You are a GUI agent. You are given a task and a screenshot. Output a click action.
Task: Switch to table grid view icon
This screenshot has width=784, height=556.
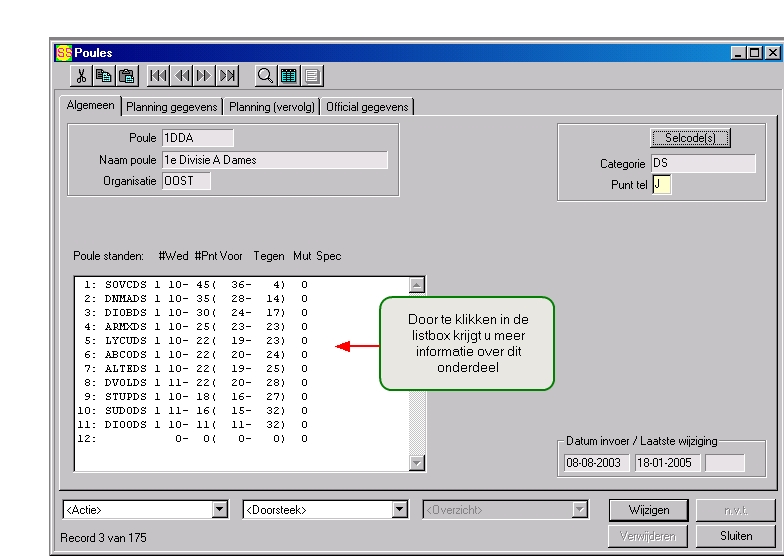coord(286,74)
